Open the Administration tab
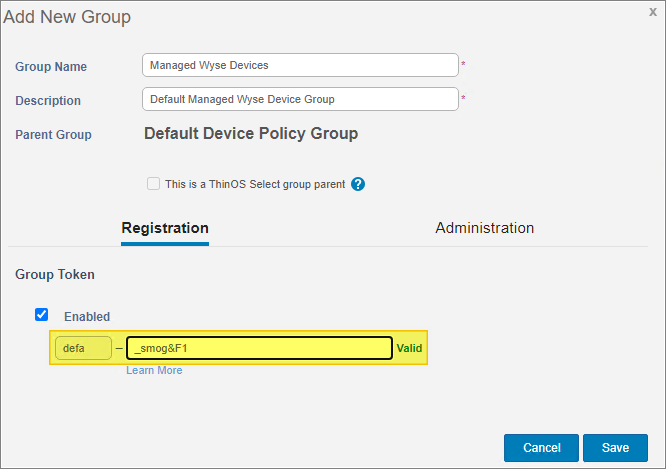 coord(484,229)
